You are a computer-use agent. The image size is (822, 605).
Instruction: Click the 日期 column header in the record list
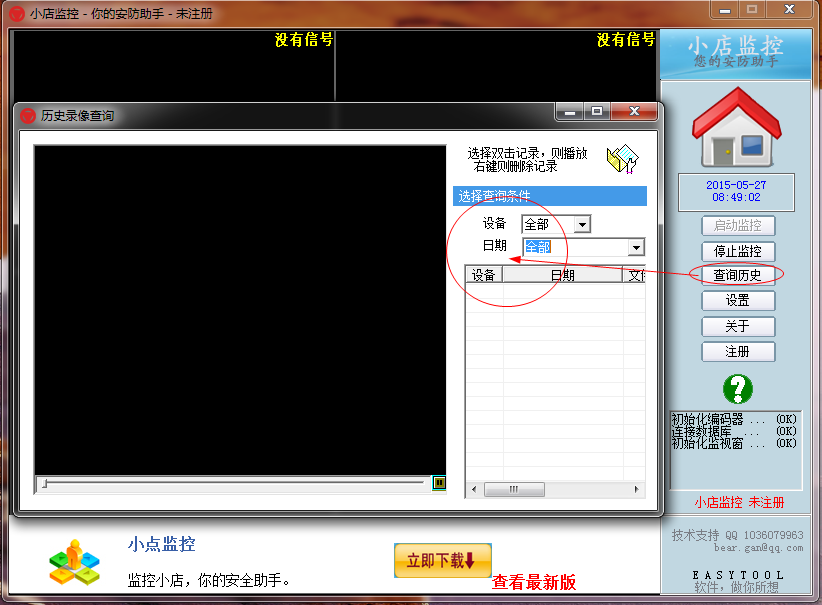click(x=561, y=274)
